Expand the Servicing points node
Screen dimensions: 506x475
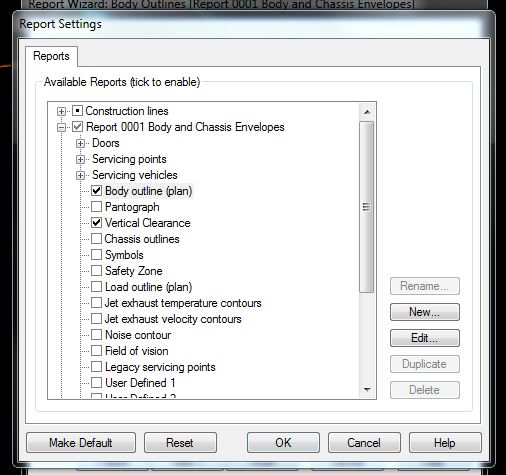click(80, 159)
